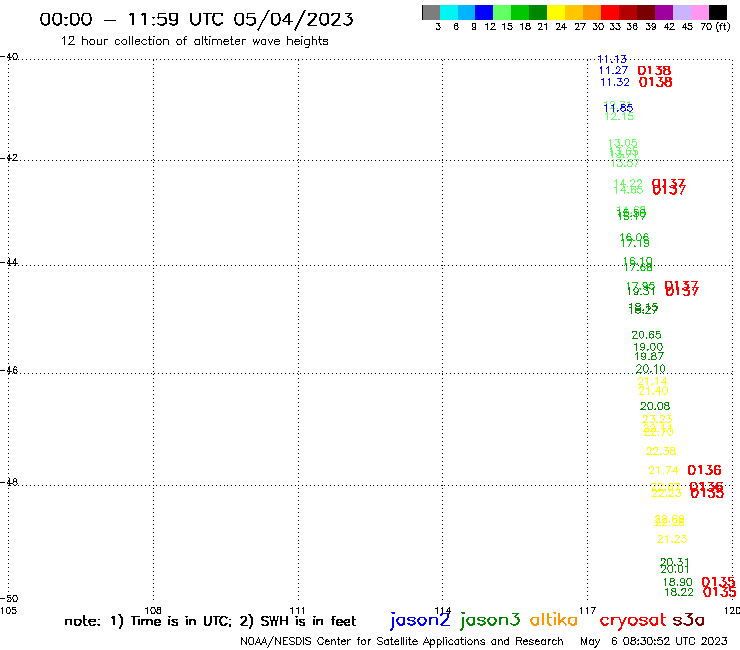Click the wave height value 11.32

(615, 82)
